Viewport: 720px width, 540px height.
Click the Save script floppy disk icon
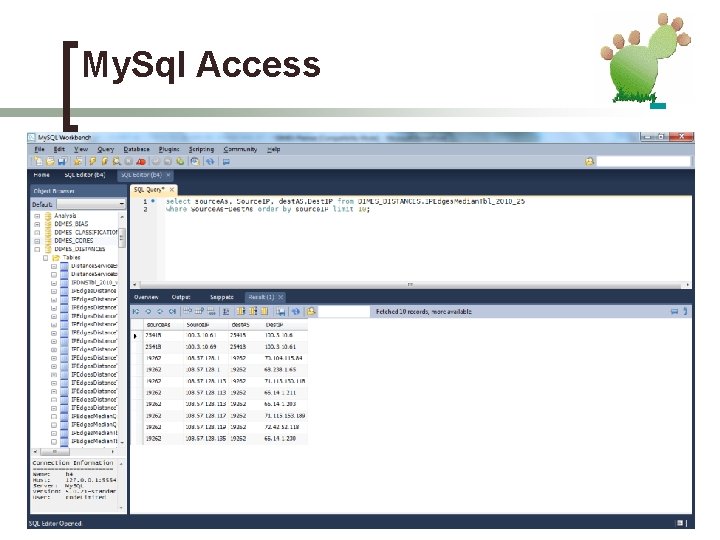pos(62,161)
